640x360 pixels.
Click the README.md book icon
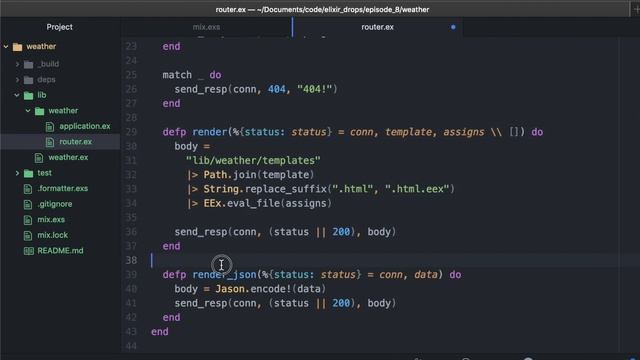29,251
